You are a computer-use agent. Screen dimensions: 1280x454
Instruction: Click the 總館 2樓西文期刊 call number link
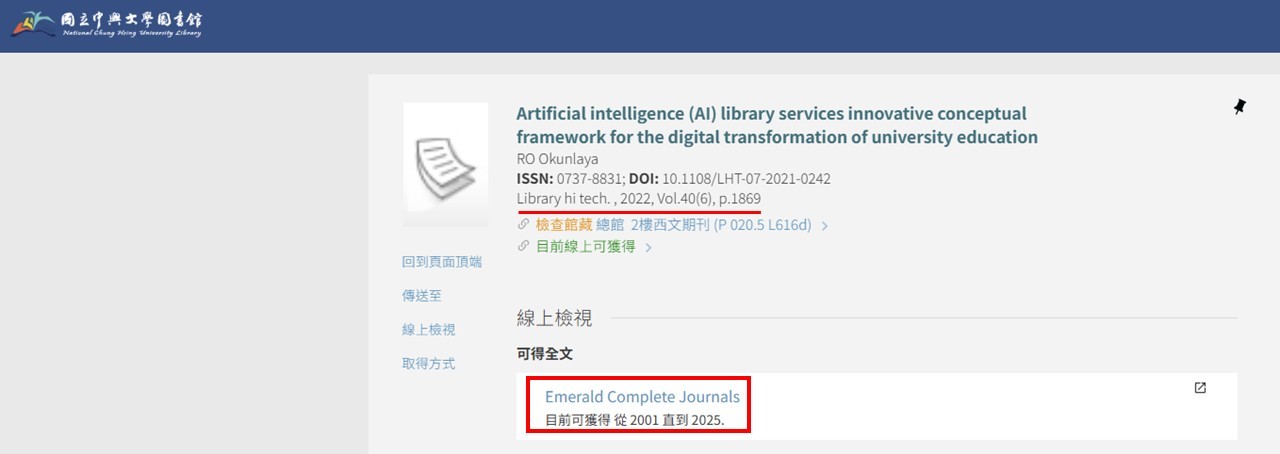point(703,226)
